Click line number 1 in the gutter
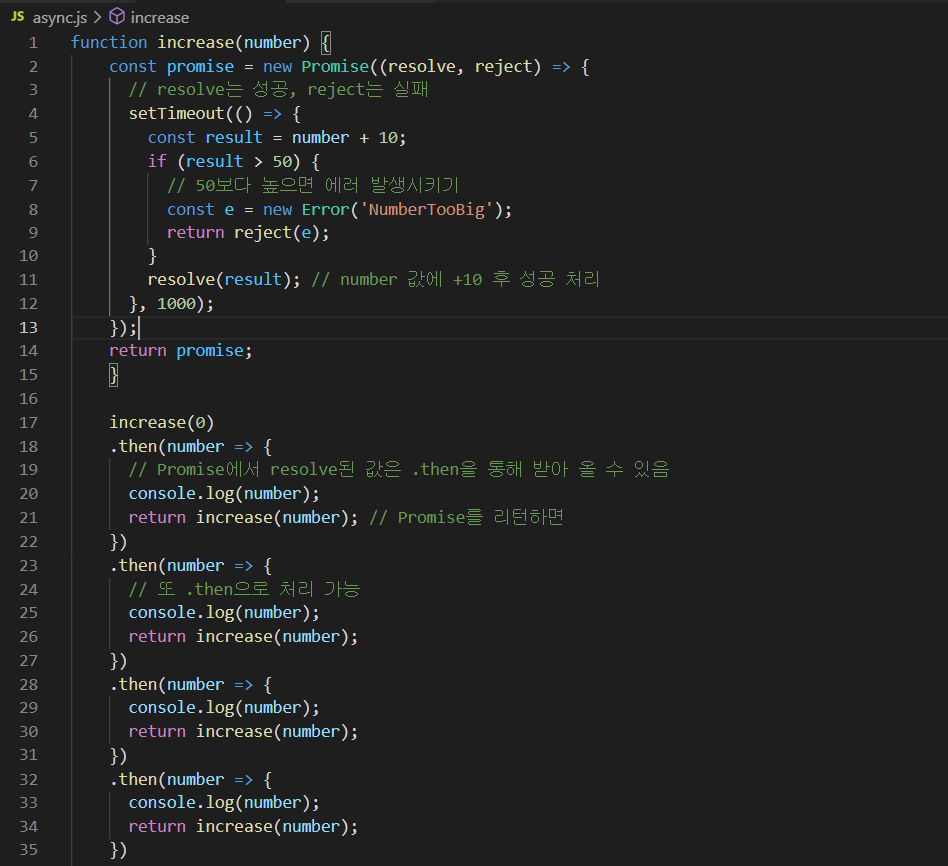This screenshot has height=866, width=948. coord(33,43)
